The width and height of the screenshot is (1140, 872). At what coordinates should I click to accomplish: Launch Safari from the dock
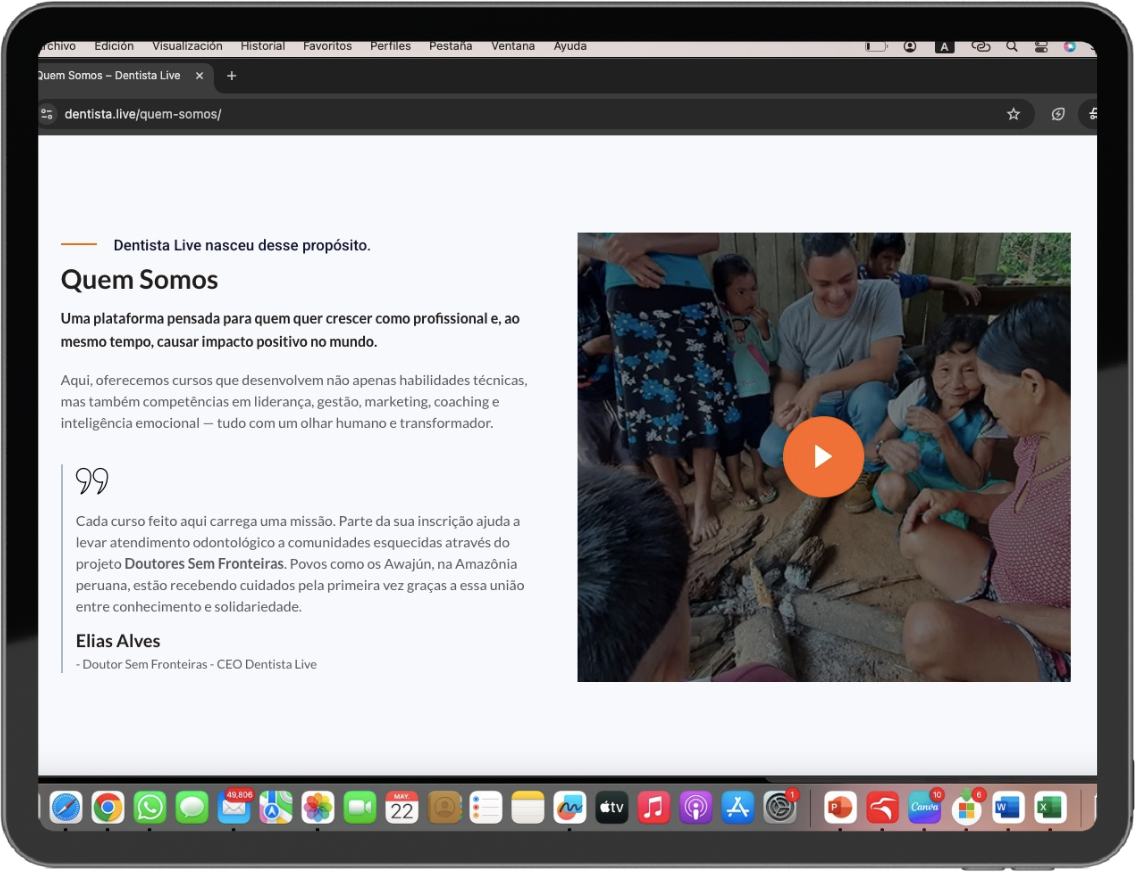(66, 807)
